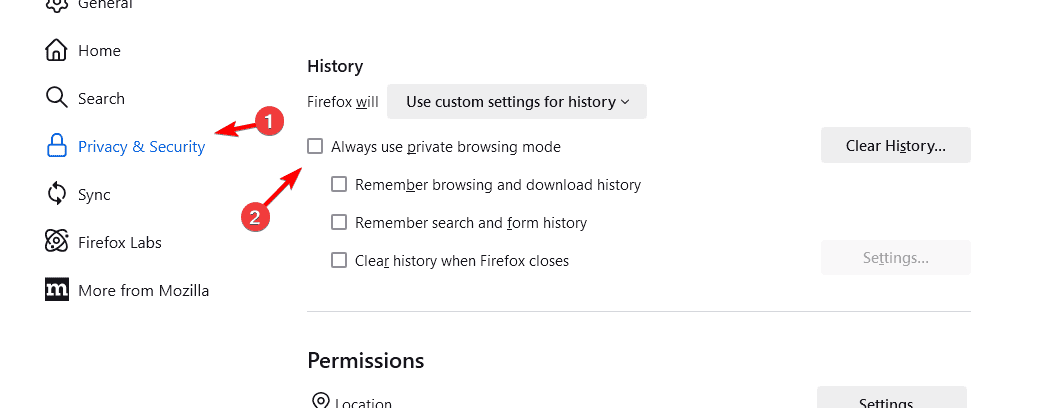Open the history settings dropdown

[x=517, y=101]
